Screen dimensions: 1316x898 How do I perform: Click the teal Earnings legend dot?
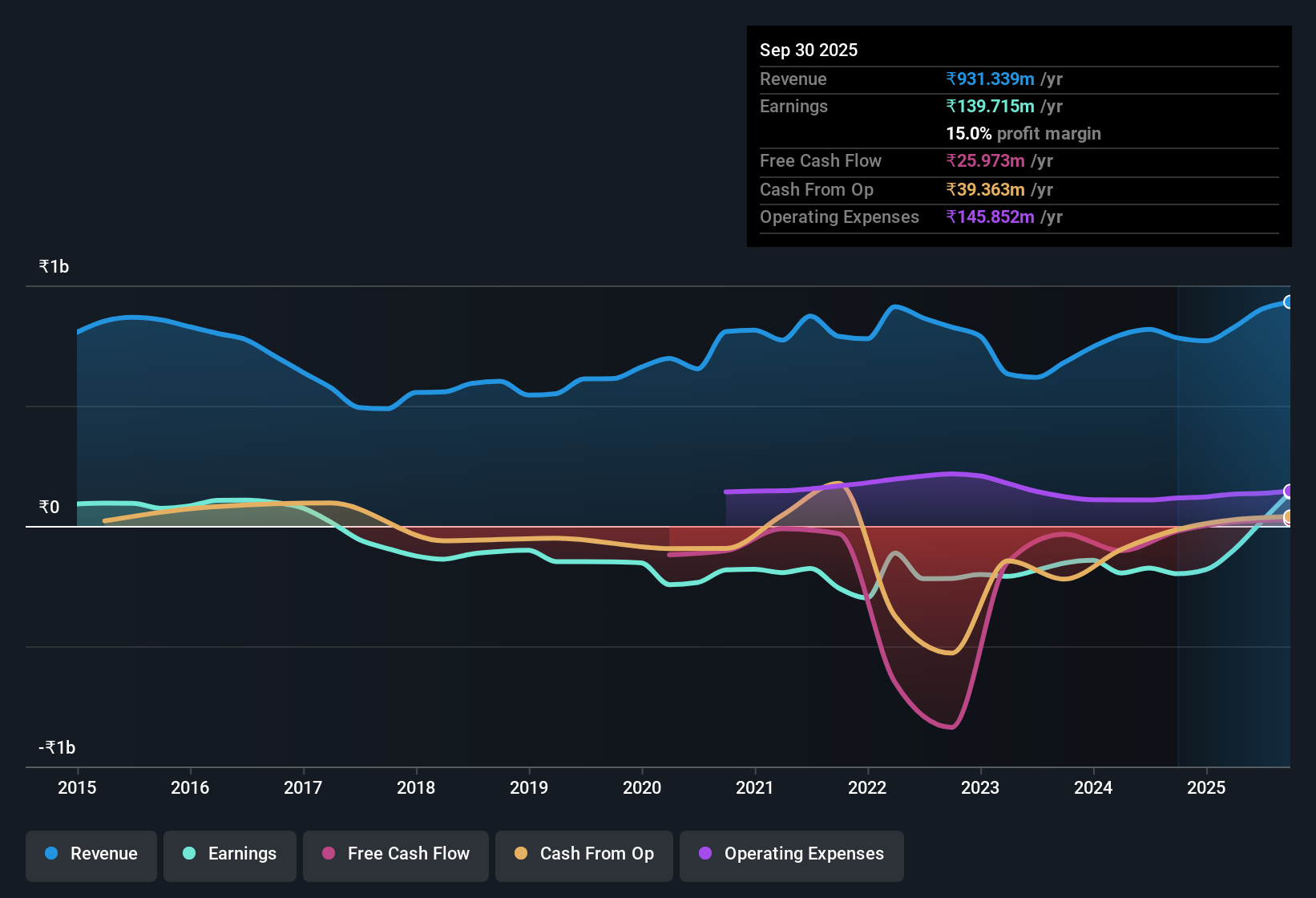189,854
